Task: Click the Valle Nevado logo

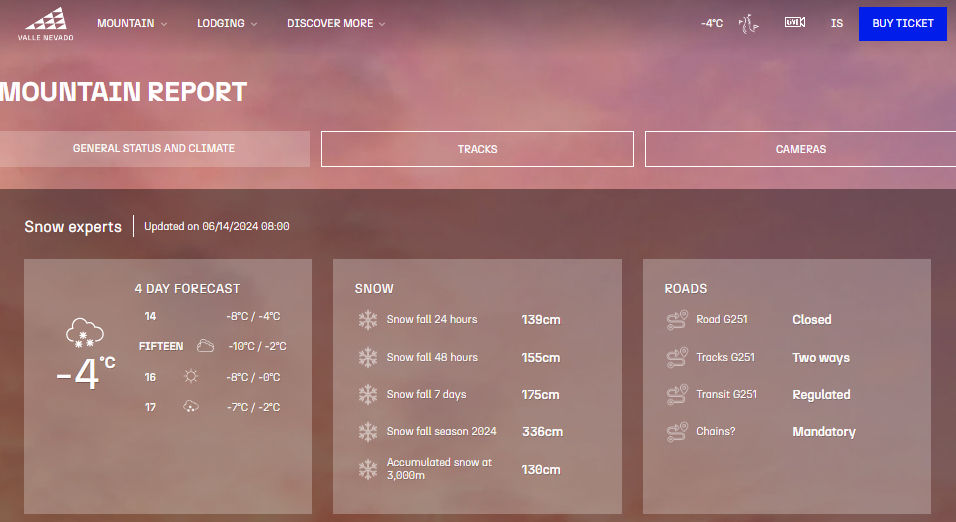Action: (x=45, y=23)
